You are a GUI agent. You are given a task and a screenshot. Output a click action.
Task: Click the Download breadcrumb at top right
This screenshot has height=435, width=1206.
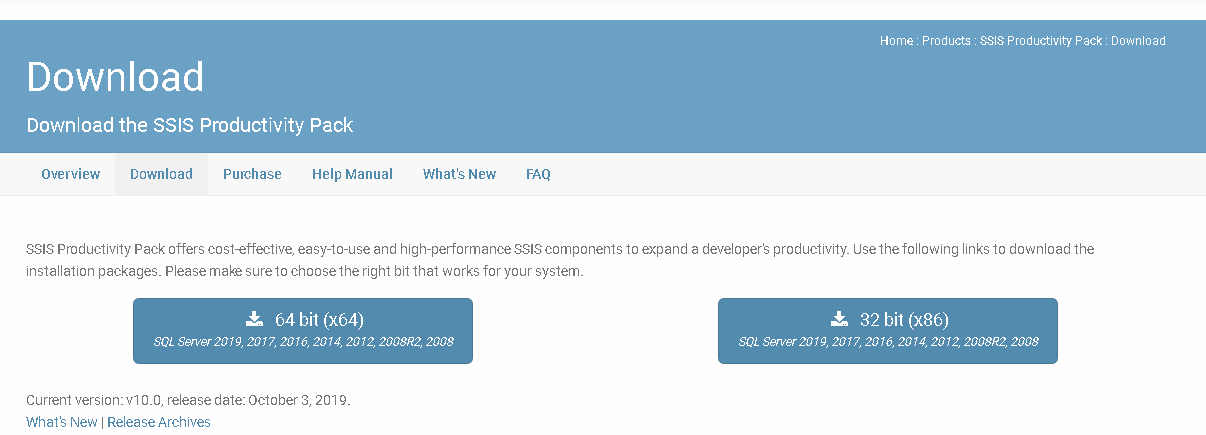1138,41
